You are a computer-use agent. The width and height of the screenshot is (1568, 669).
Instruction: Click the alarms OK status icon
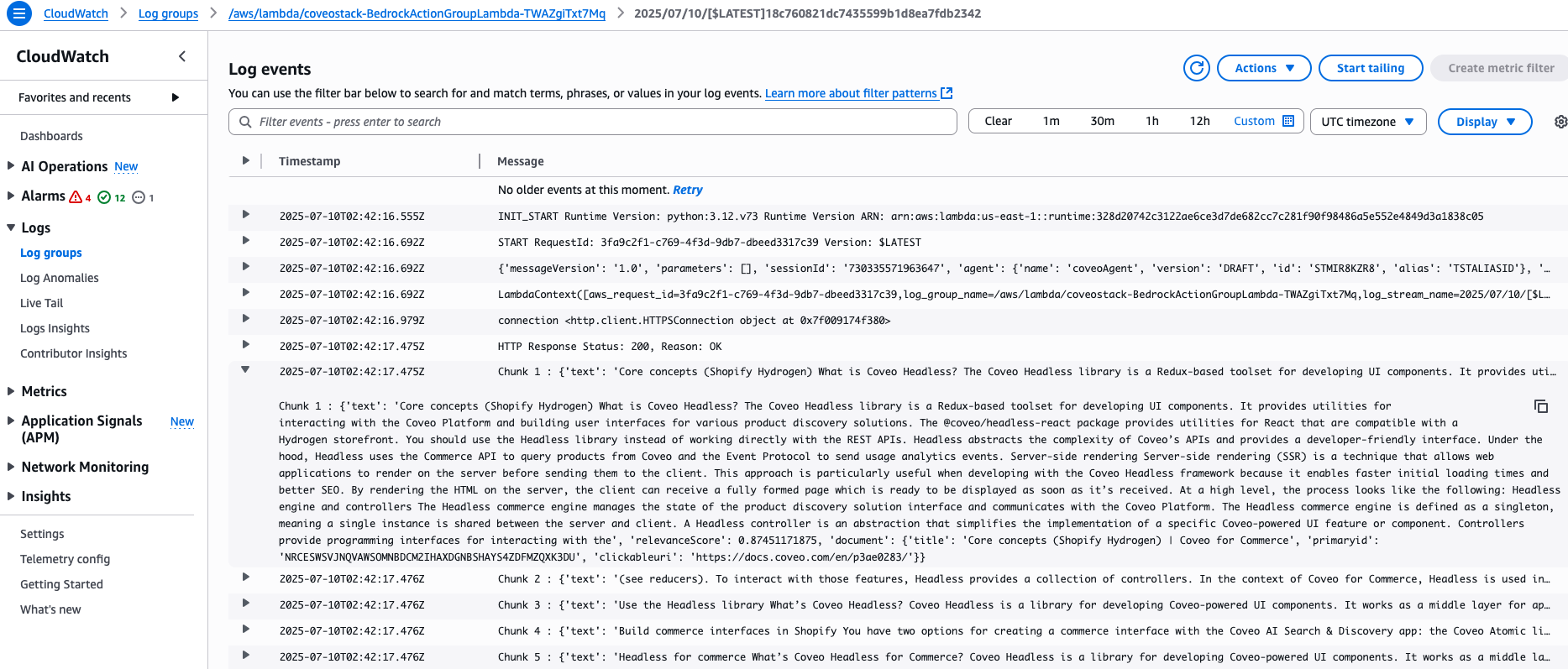pos(104,197)
